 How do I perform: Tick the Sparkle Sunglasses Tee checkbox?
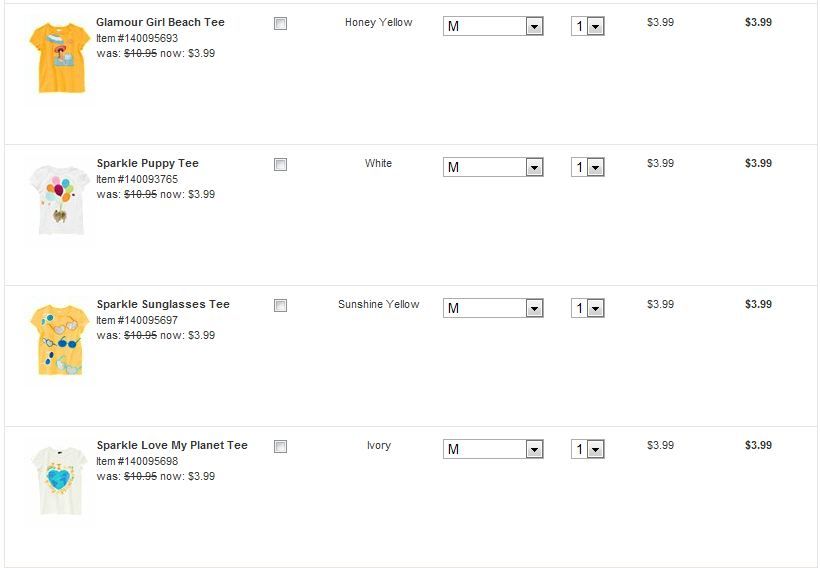[x=280, y=305]
